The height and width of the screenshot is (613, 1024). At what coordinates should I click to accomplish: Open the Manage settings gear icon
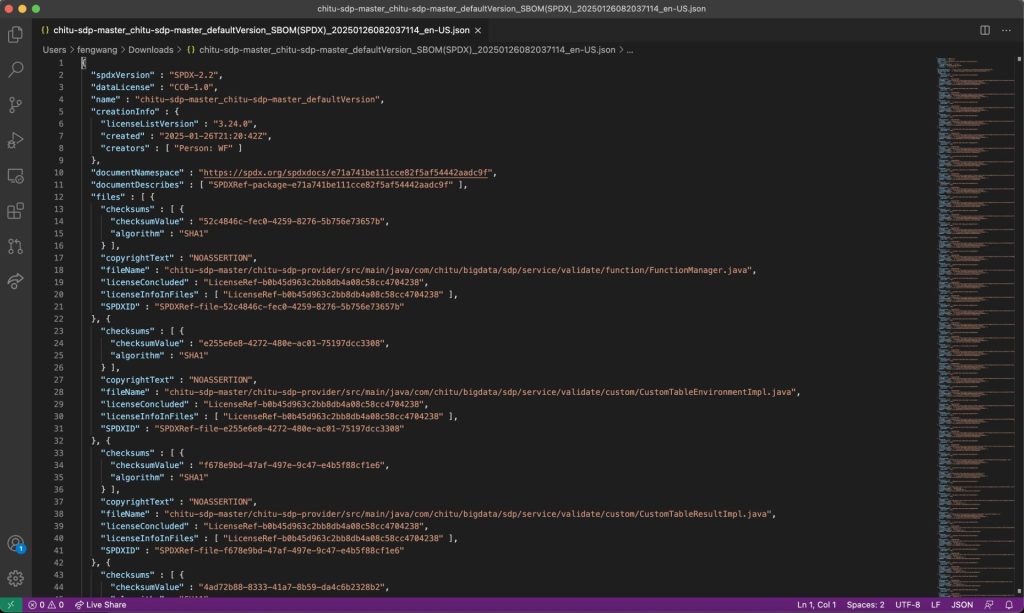pyautogui.click(x=14, y=577)
